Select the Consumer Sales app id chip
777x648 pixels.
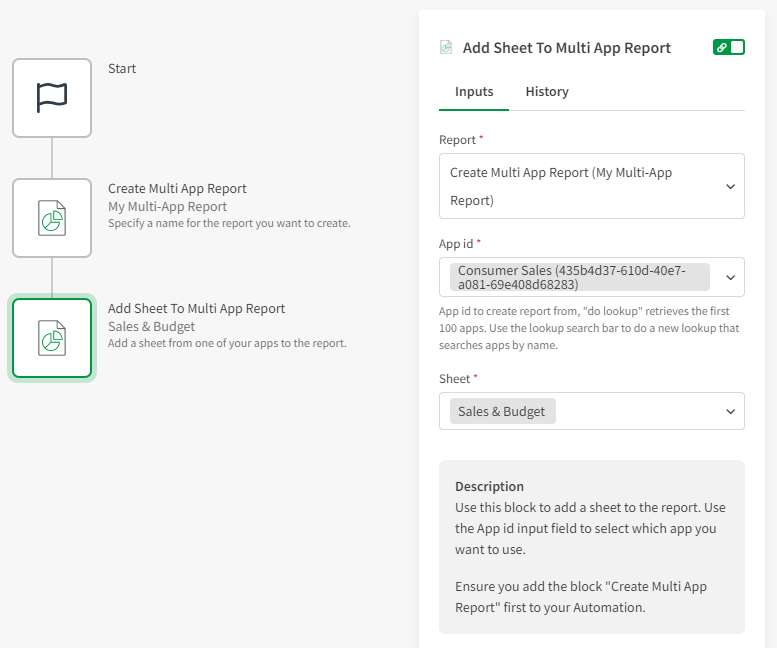coord(580,277)
